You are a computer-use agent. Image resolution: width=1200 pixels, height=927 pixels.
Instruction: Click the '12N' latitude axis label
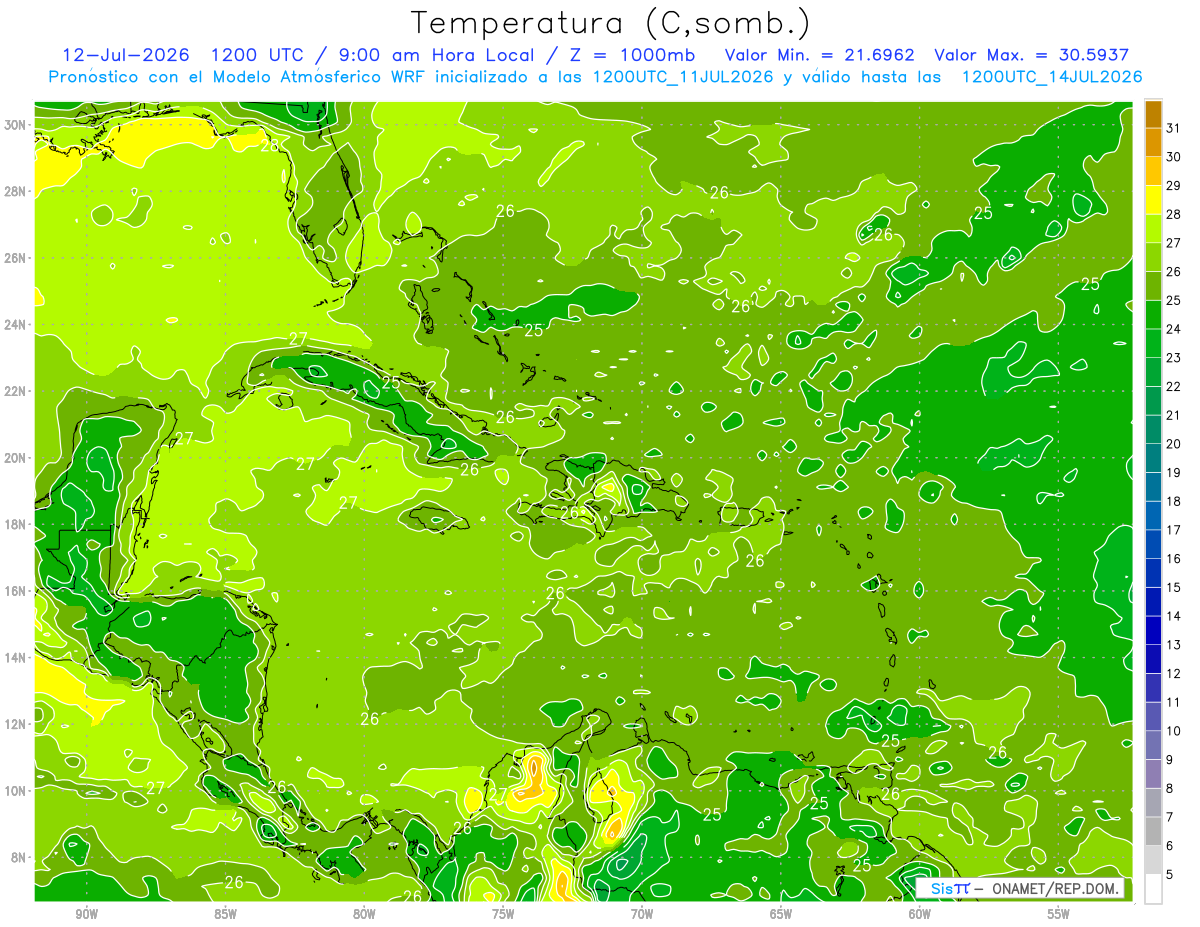pos(15,724)
